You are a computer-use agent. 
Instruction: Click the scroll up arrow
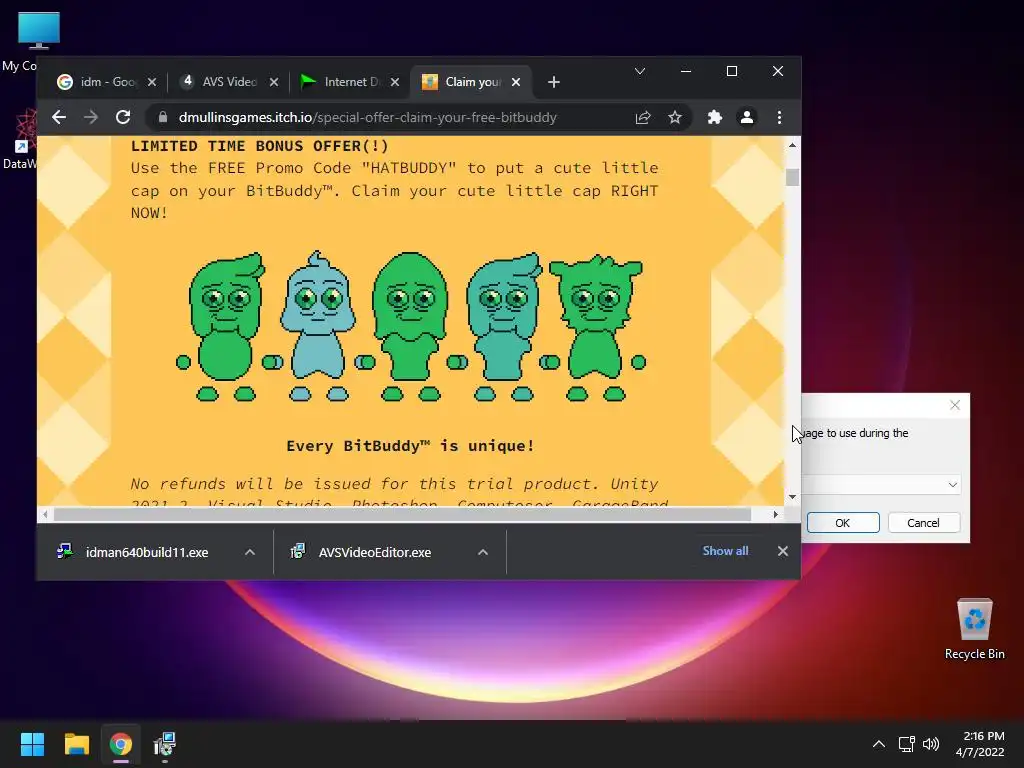792,146
